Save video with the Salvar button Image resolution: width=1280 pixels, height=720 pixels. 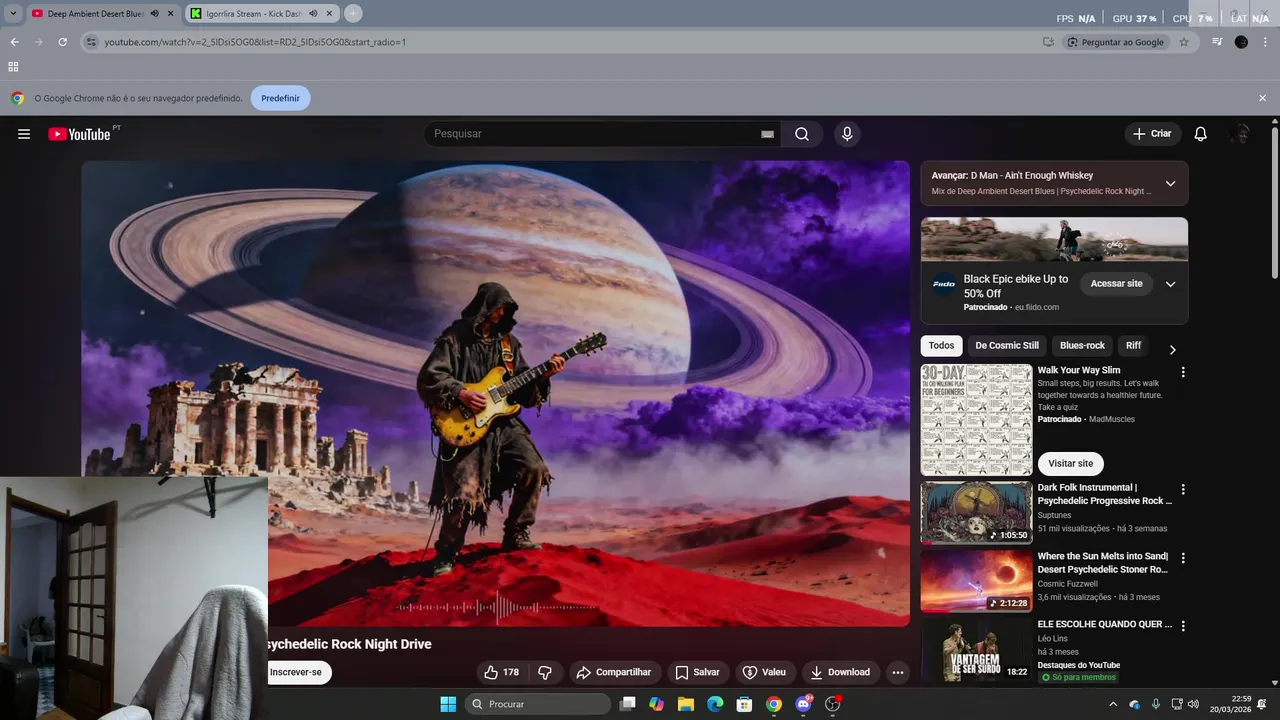(x=697, y=672)
